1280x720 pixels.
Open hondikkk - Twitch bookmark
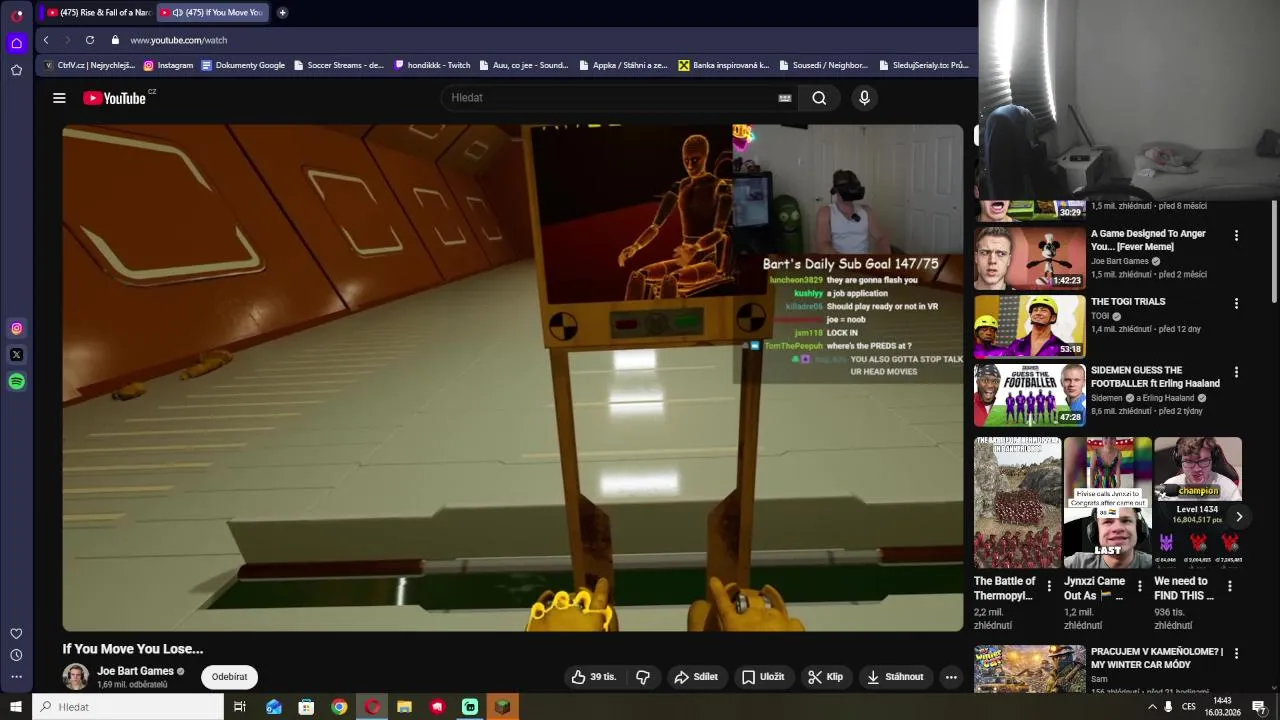432,65
